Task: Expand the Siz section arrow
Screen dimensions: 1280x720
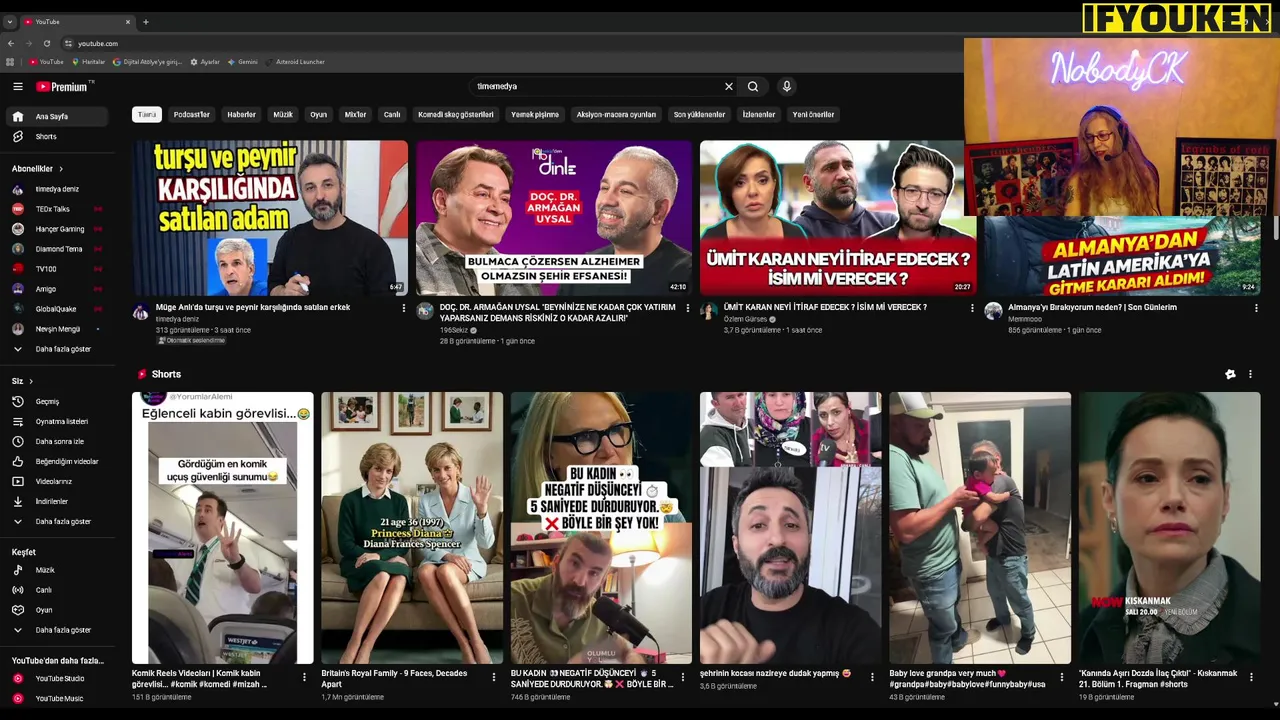Action: [31, 381]
